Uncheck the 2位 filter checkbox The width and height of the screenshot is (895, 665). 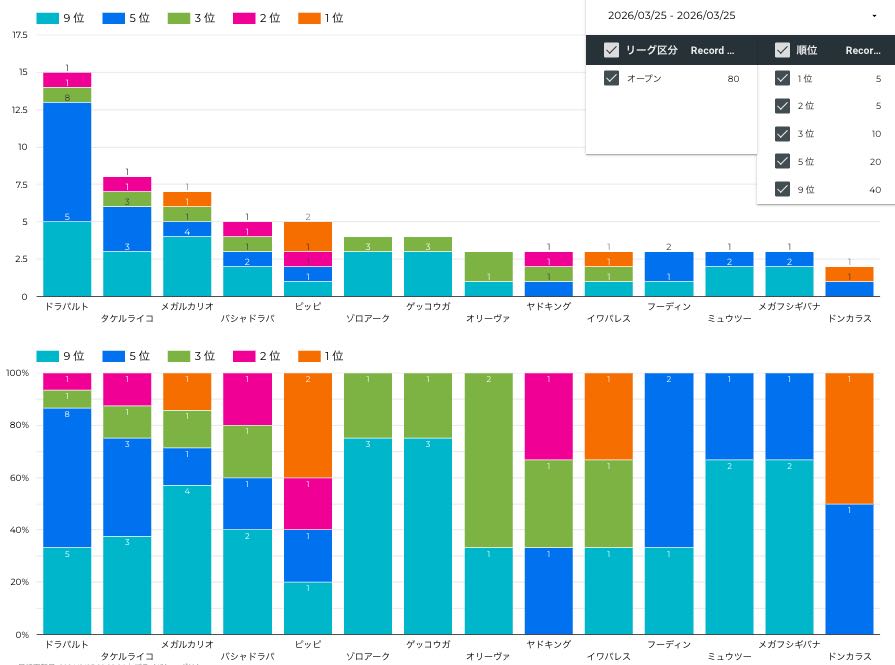coord(782,106)
